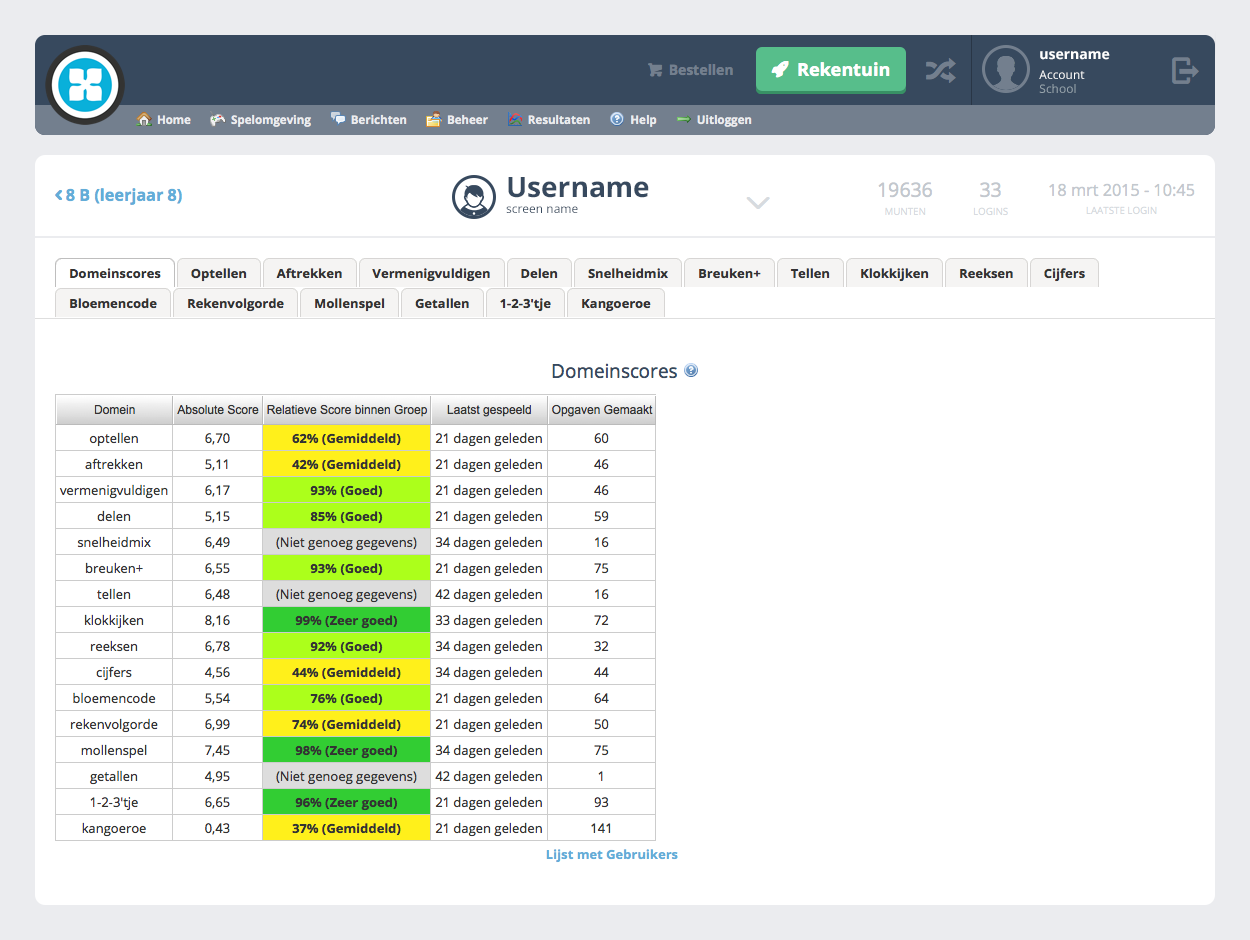1250x940 pixels.
Task: Switch to the Getallen tab
Action: 442,303
